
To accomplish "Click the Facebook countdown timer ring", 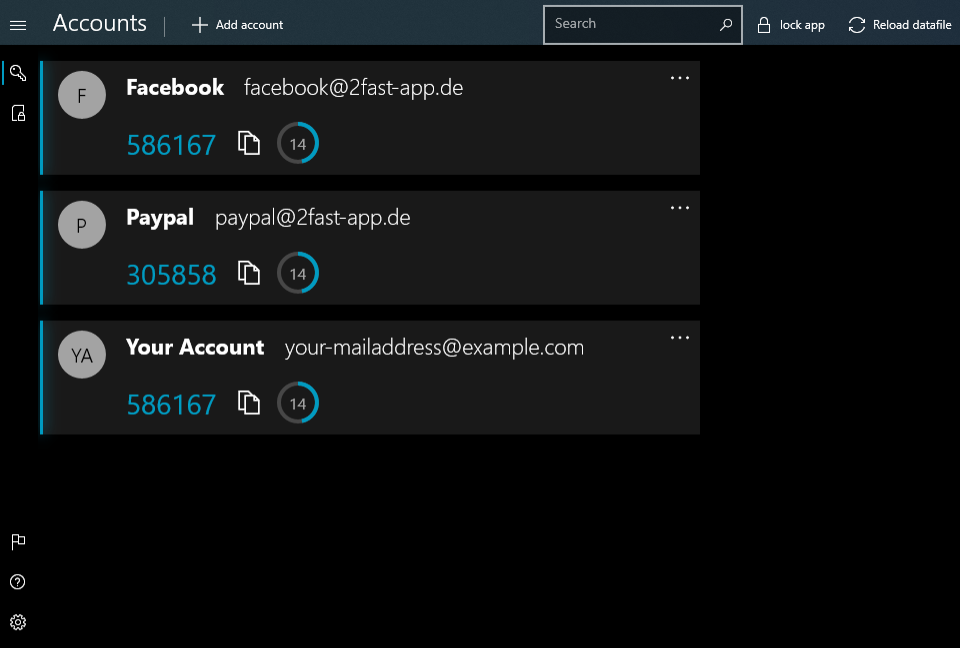I will pos(298,143).
